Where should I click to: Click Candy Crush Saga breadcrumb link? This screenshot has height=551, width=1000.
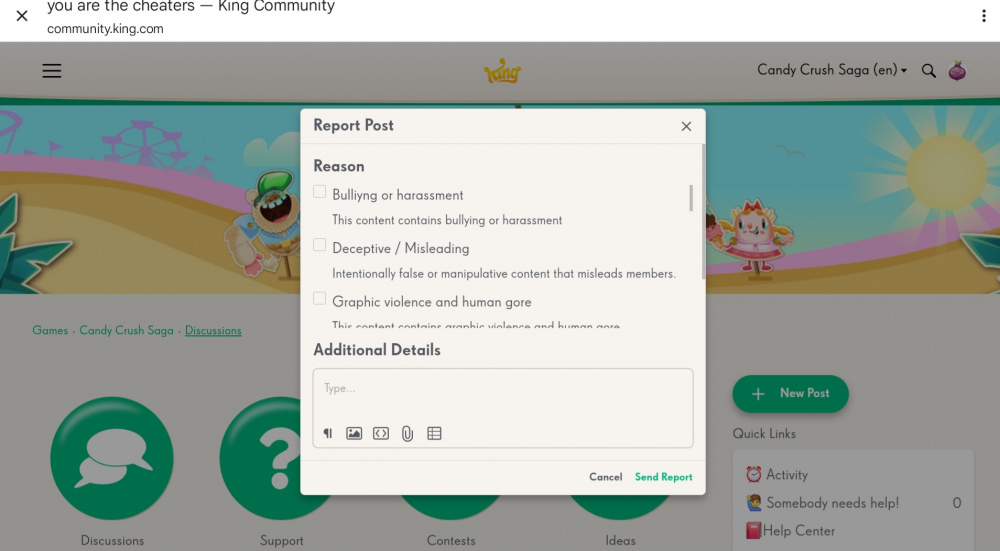click(126, 330)
